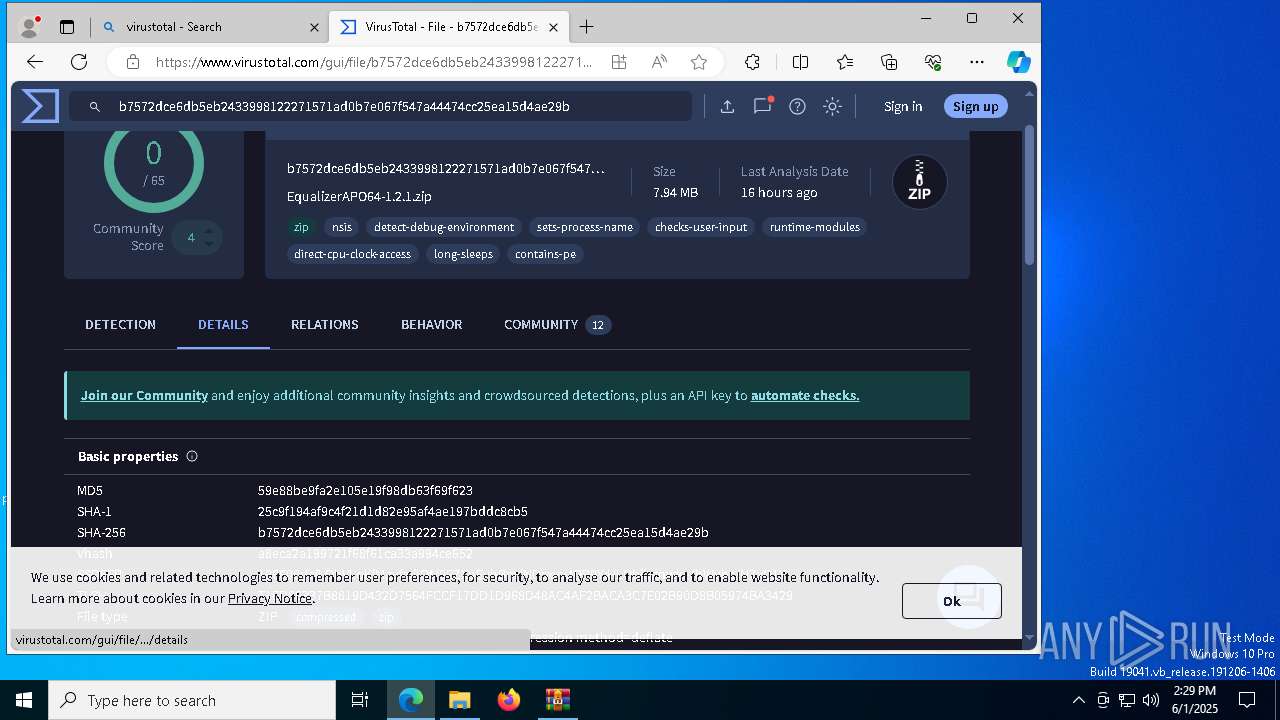Image resolution: width=1280 pixels, height=720 pixels.
Task: Accept cookies with the Ok button
Action: tap(951, 600)
